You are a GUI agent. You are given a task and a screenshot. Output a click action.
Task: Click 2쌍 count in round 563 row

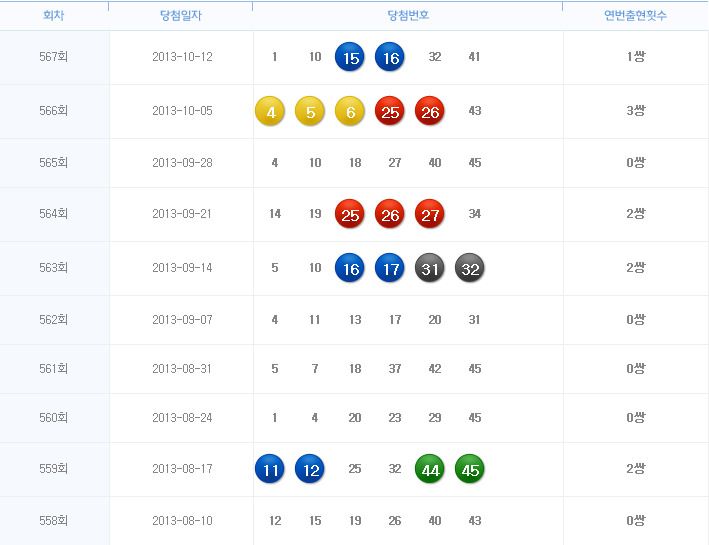click(x=636, y=268)
